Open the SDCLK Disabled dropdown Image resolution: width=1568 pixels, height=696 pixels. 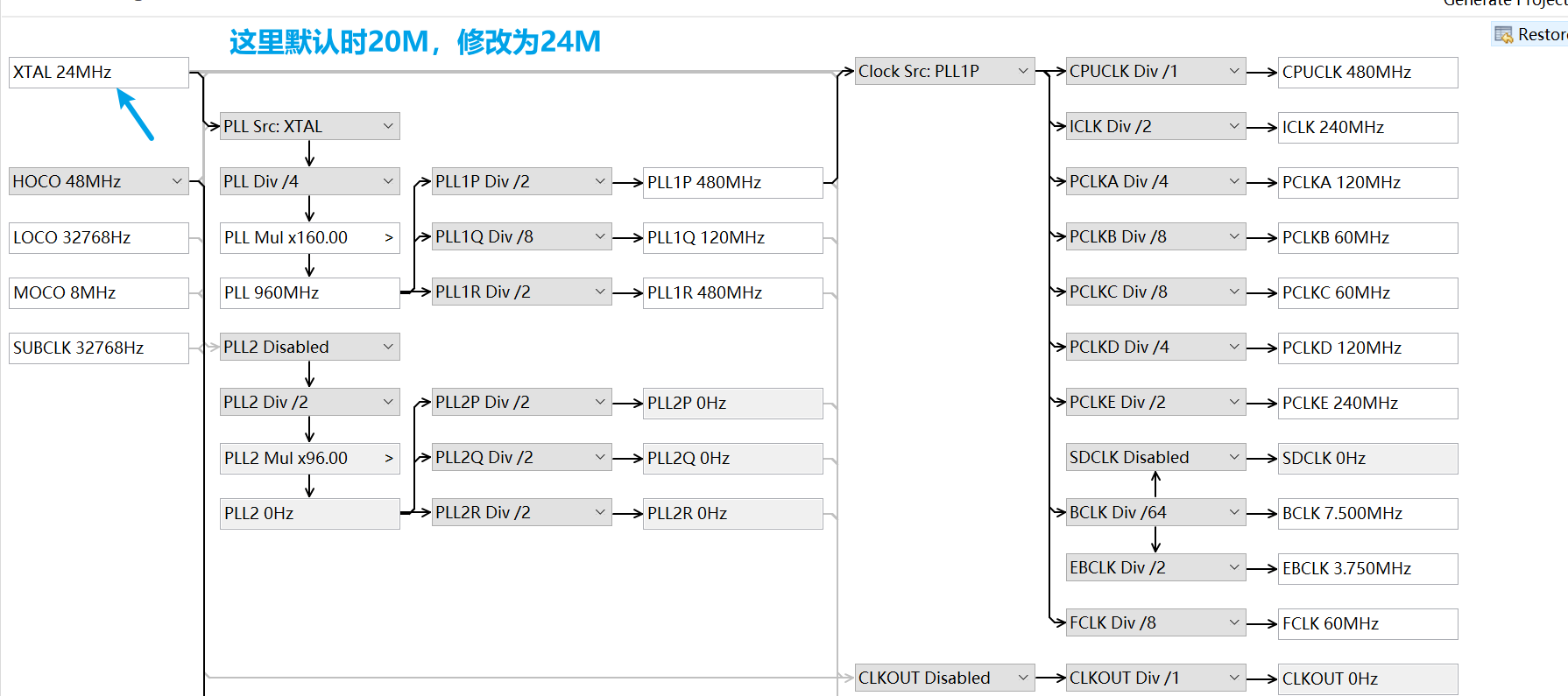coord(1156,457)
